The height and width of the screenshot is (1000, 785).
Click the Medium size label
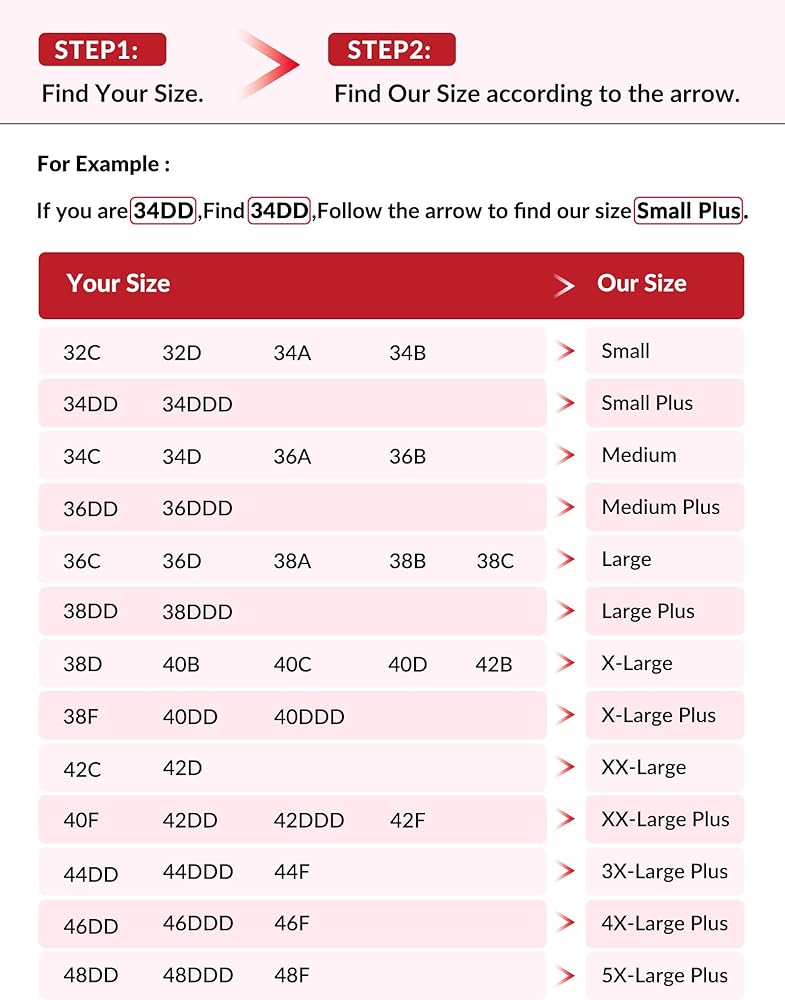638,455
